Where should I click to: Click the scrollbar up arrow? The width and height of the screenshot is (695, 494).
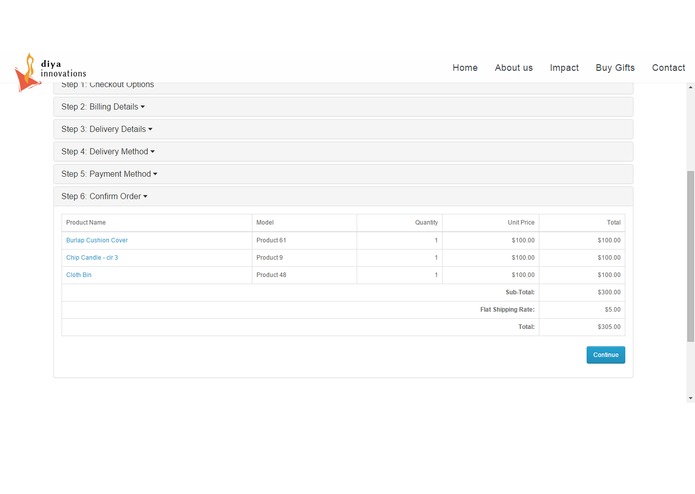coord(691,87)
